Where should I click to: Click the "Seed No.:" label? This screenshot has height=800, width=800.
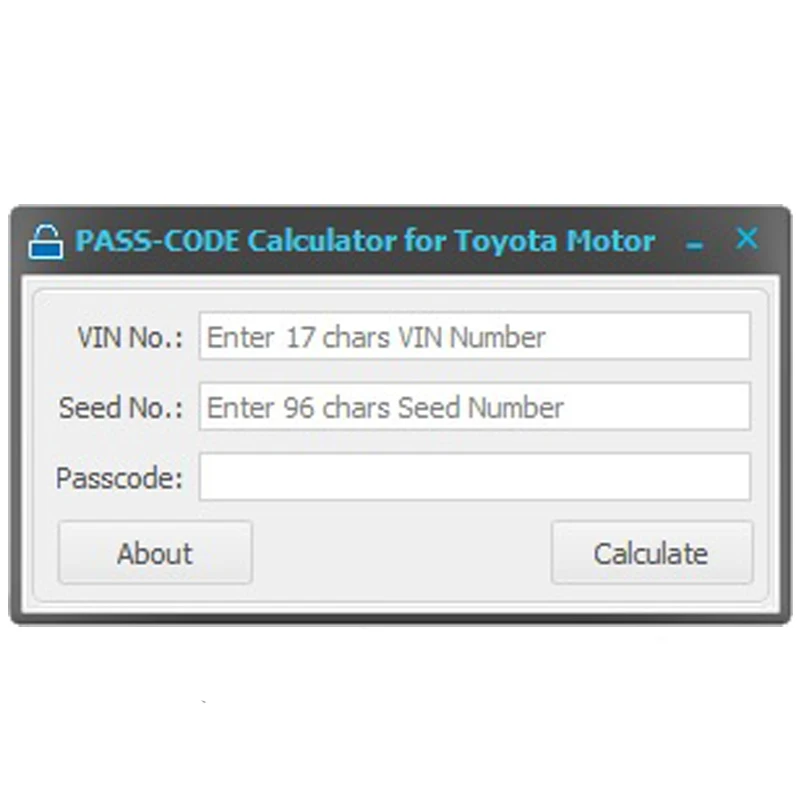click(x=121, y=408)
